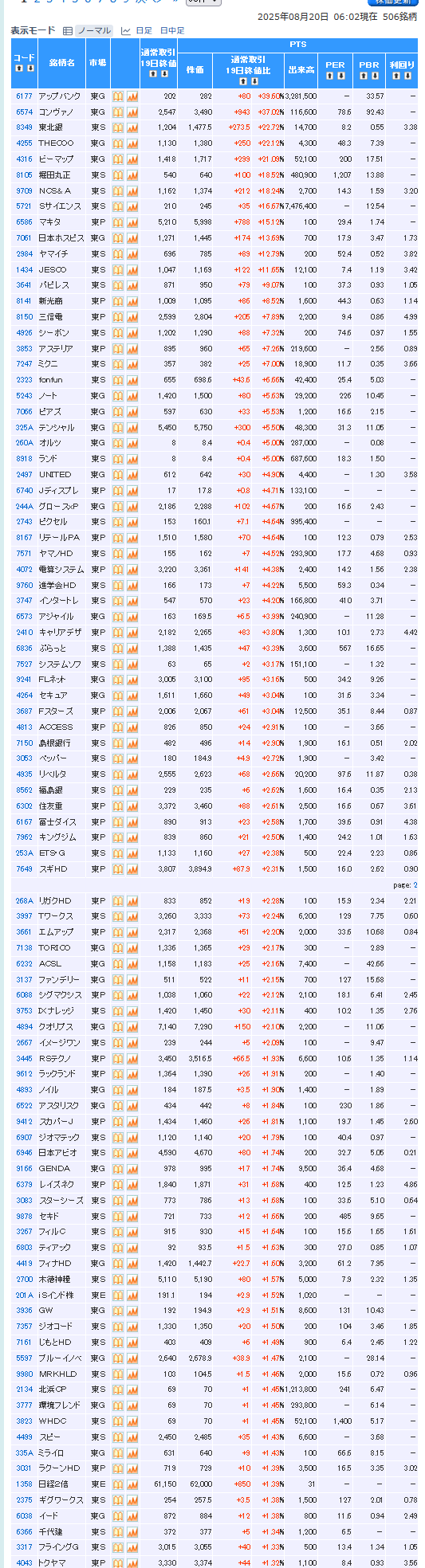Open the chart icon for リガクHD
Screen dimensions: 425x1568
[132, 901]
